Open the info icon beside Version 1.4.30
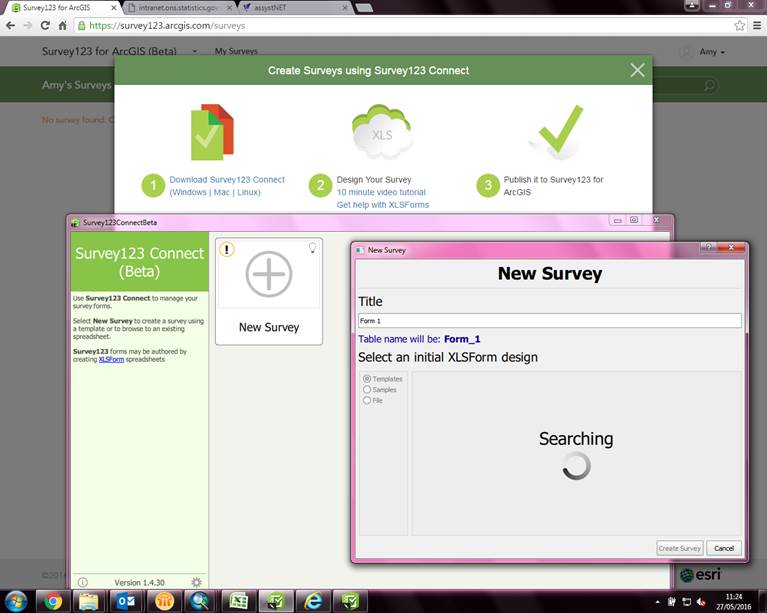The width and height of the screenshot is (767, 613). [x=83, y=582]
